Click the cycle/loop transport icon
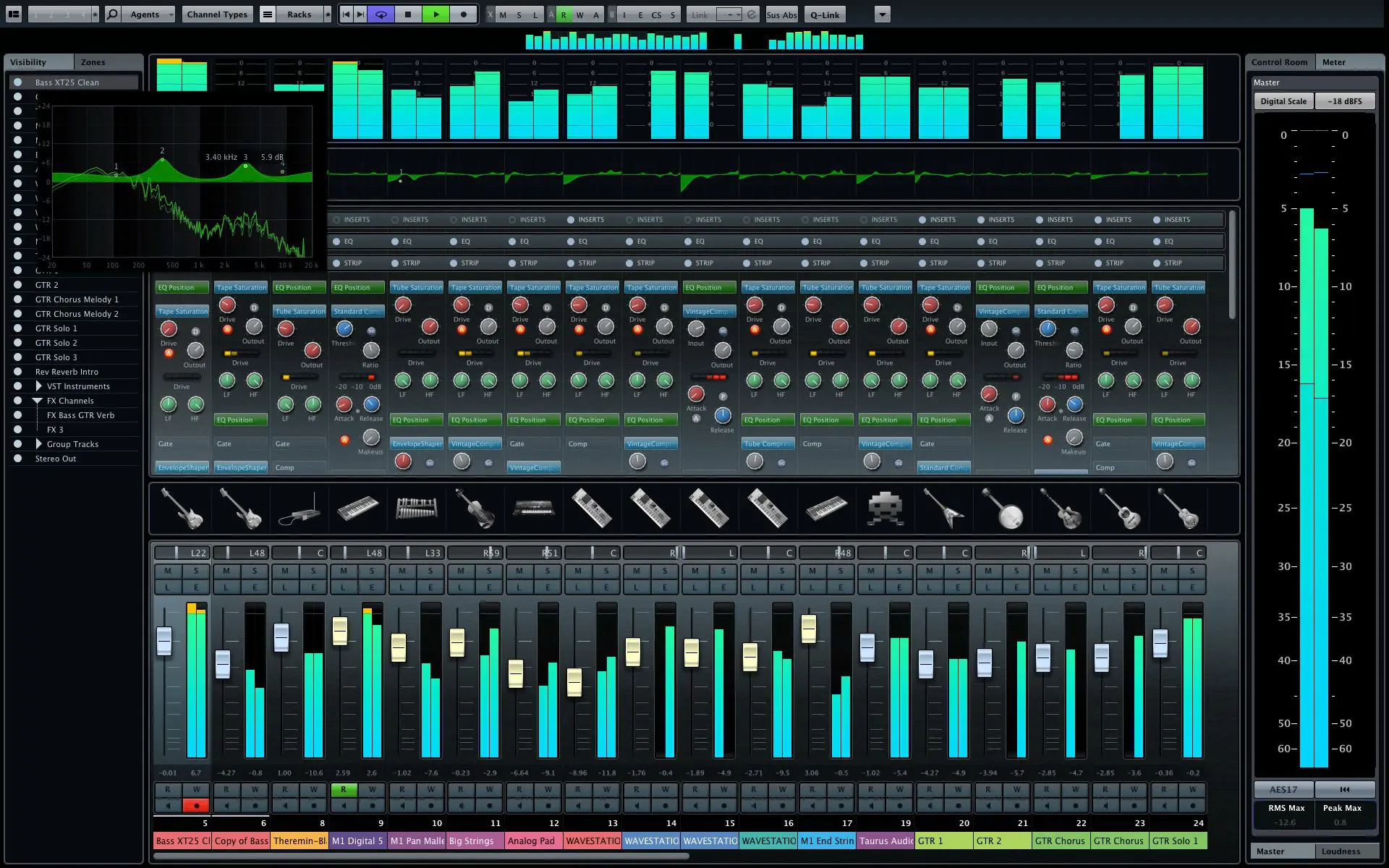 coord(381,14)
